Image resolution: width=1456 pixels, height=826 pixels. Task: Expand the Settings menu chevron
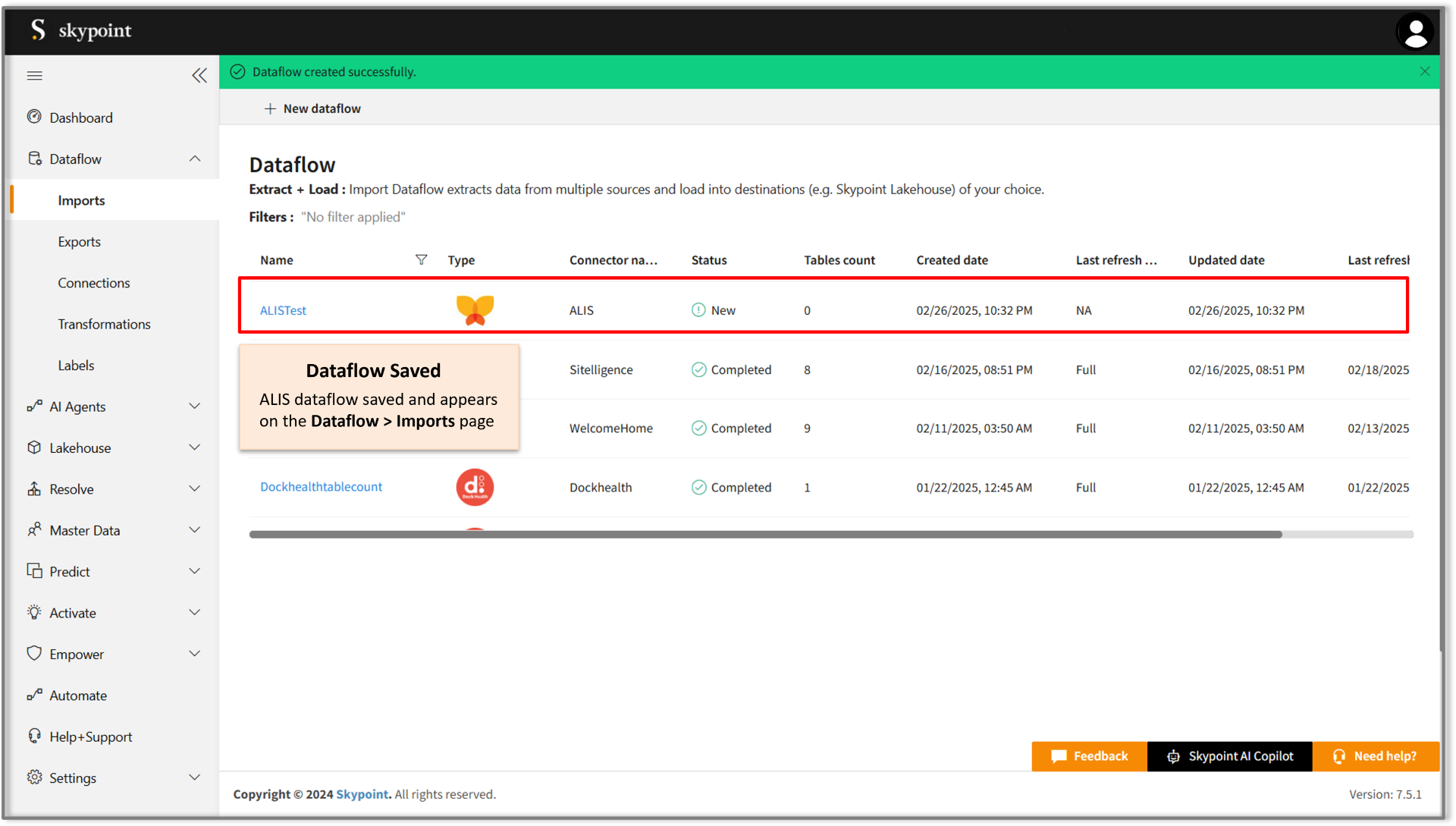(x=195, y=777)
